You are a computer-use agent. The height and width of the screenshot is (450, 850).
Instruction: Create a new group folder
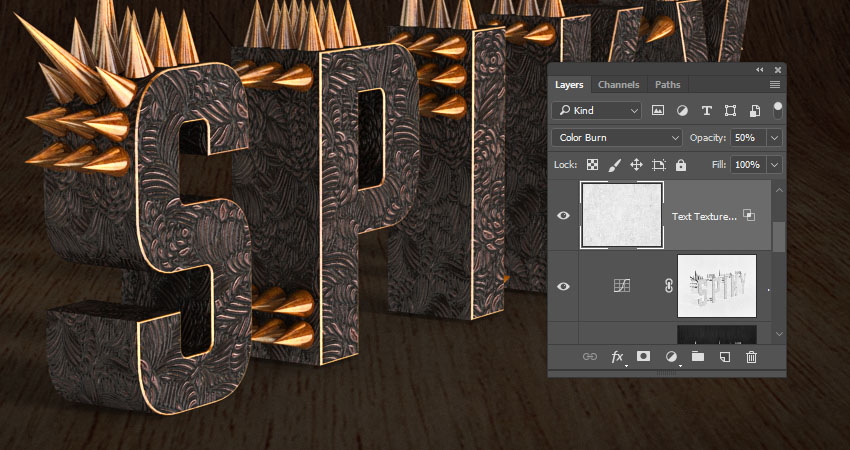point(698,356)
